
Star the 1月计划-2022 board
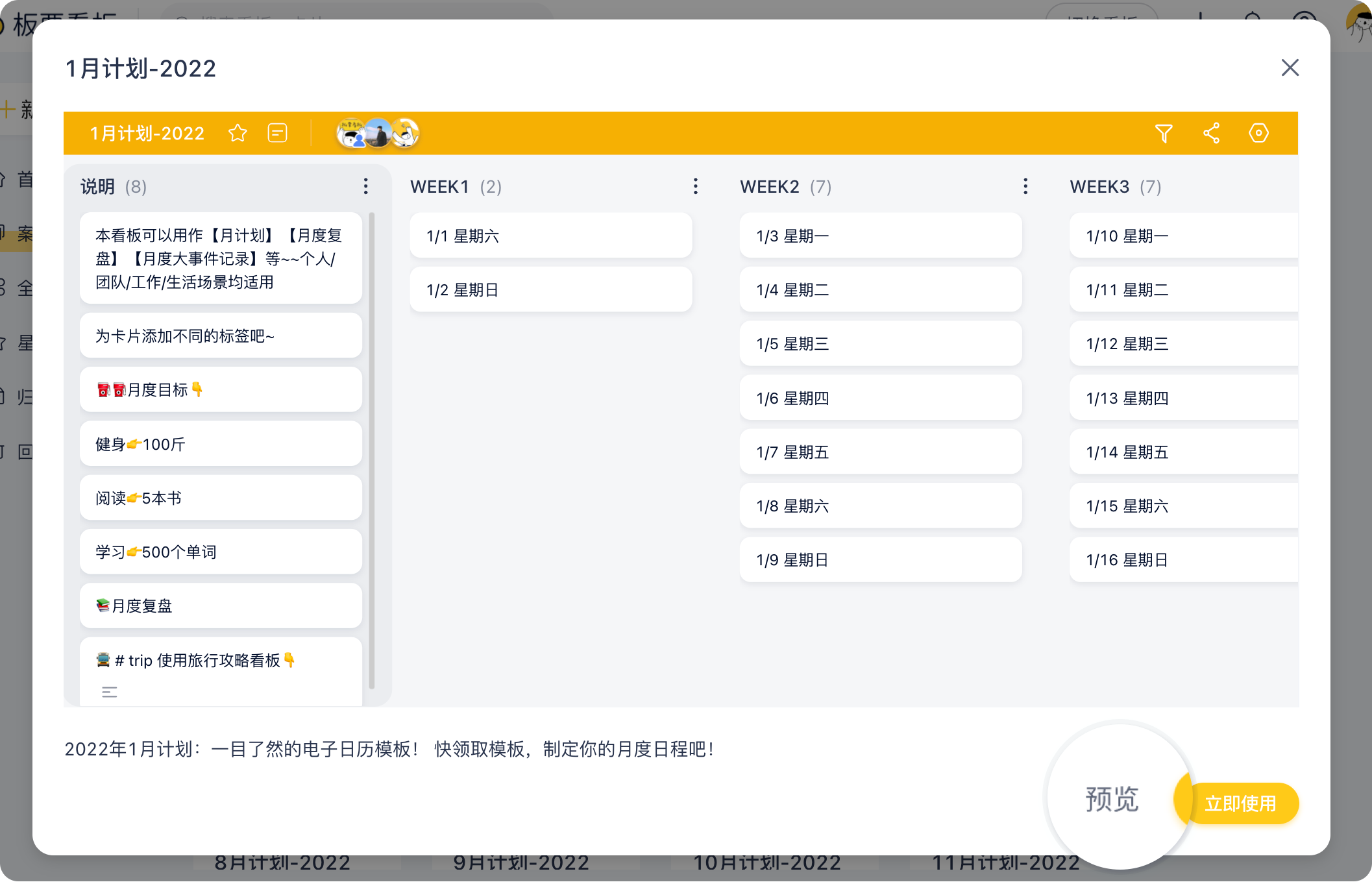[238, 133]
